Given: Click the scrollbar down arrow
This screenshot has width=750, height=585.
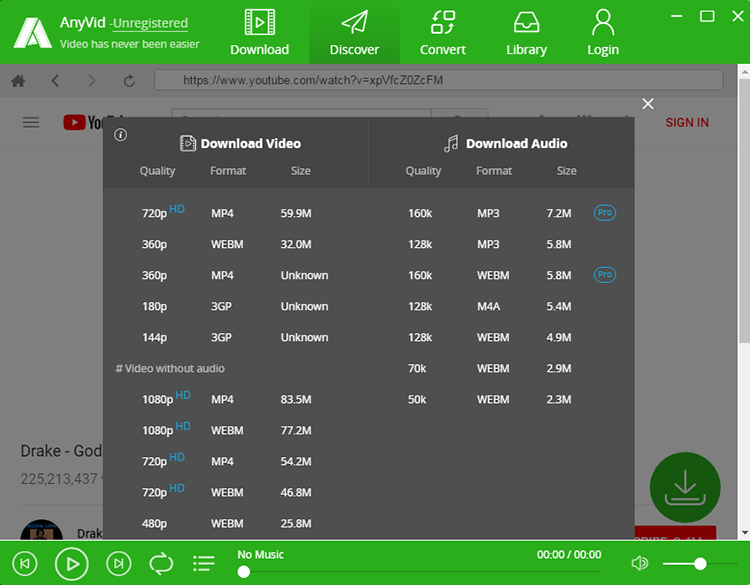Looking at the screenshot, I should pos(744,533).
